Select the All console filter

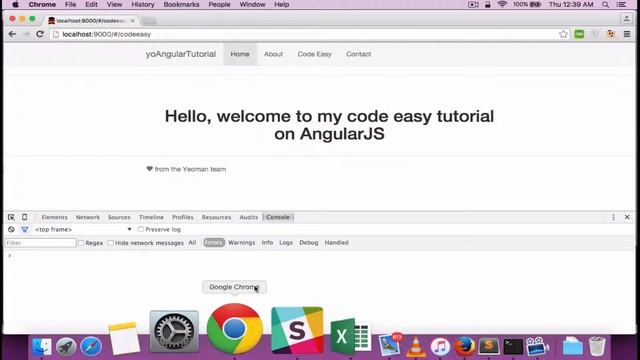192,242
